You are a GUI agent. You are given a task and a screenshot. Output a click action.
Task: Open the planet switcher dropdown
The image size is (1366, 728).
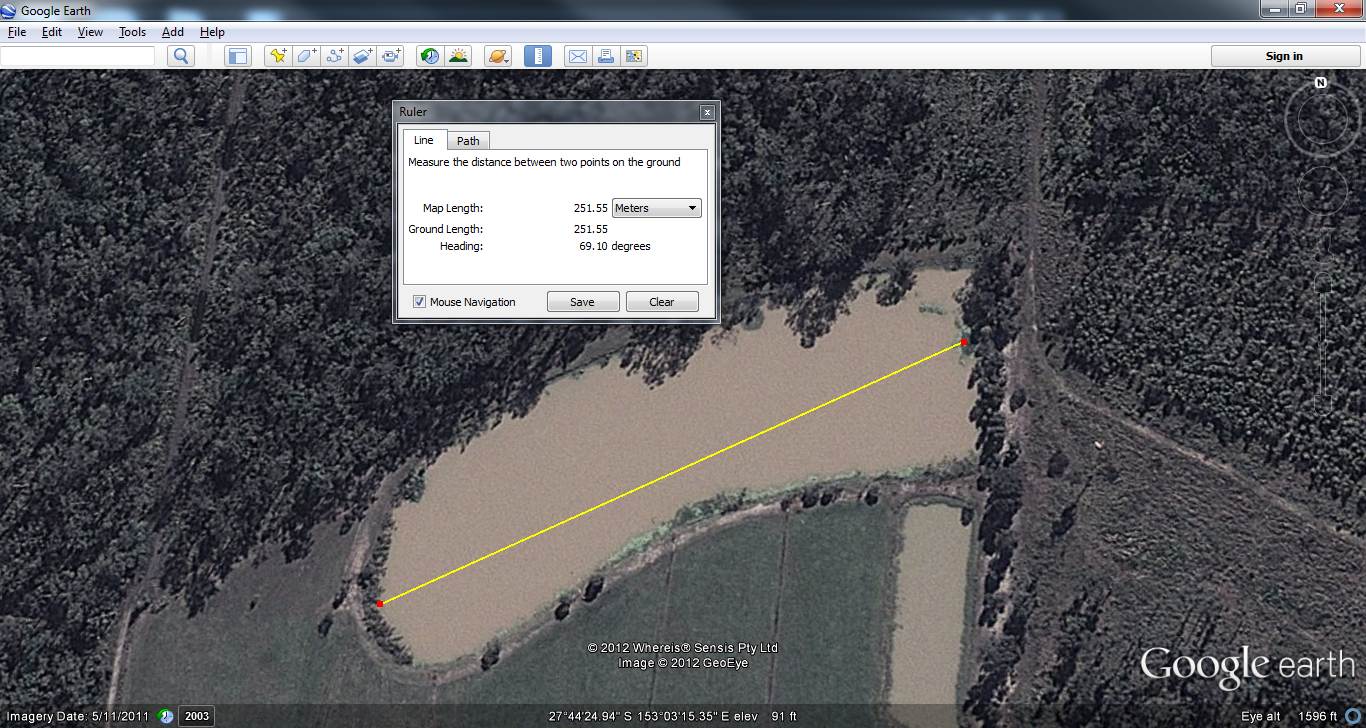point(498,56)
